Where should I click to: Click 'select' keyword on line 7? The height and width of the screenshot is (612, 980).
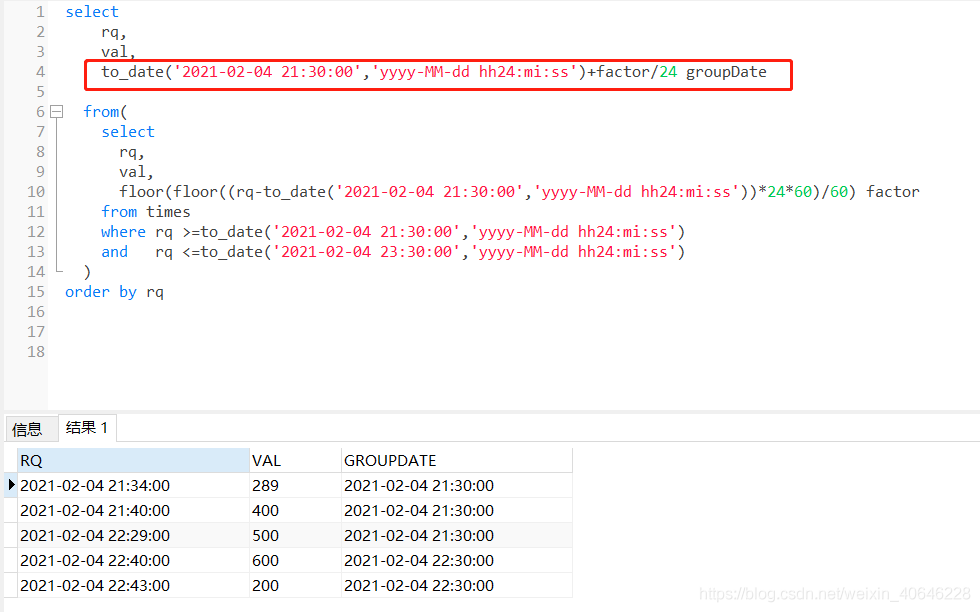(128, 132)
